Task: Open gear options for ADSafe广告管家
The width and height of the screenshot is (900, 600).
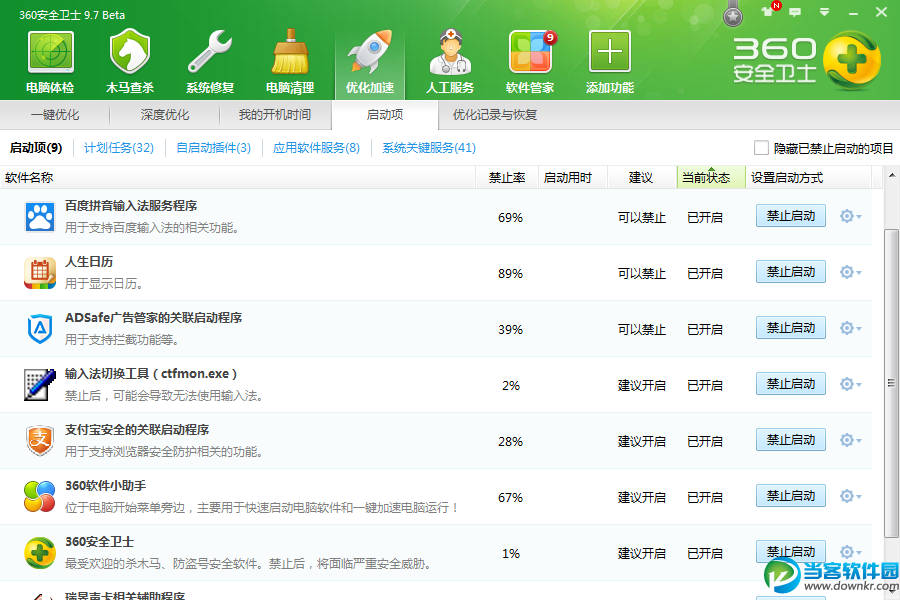Action: click(x=851, y=328)
